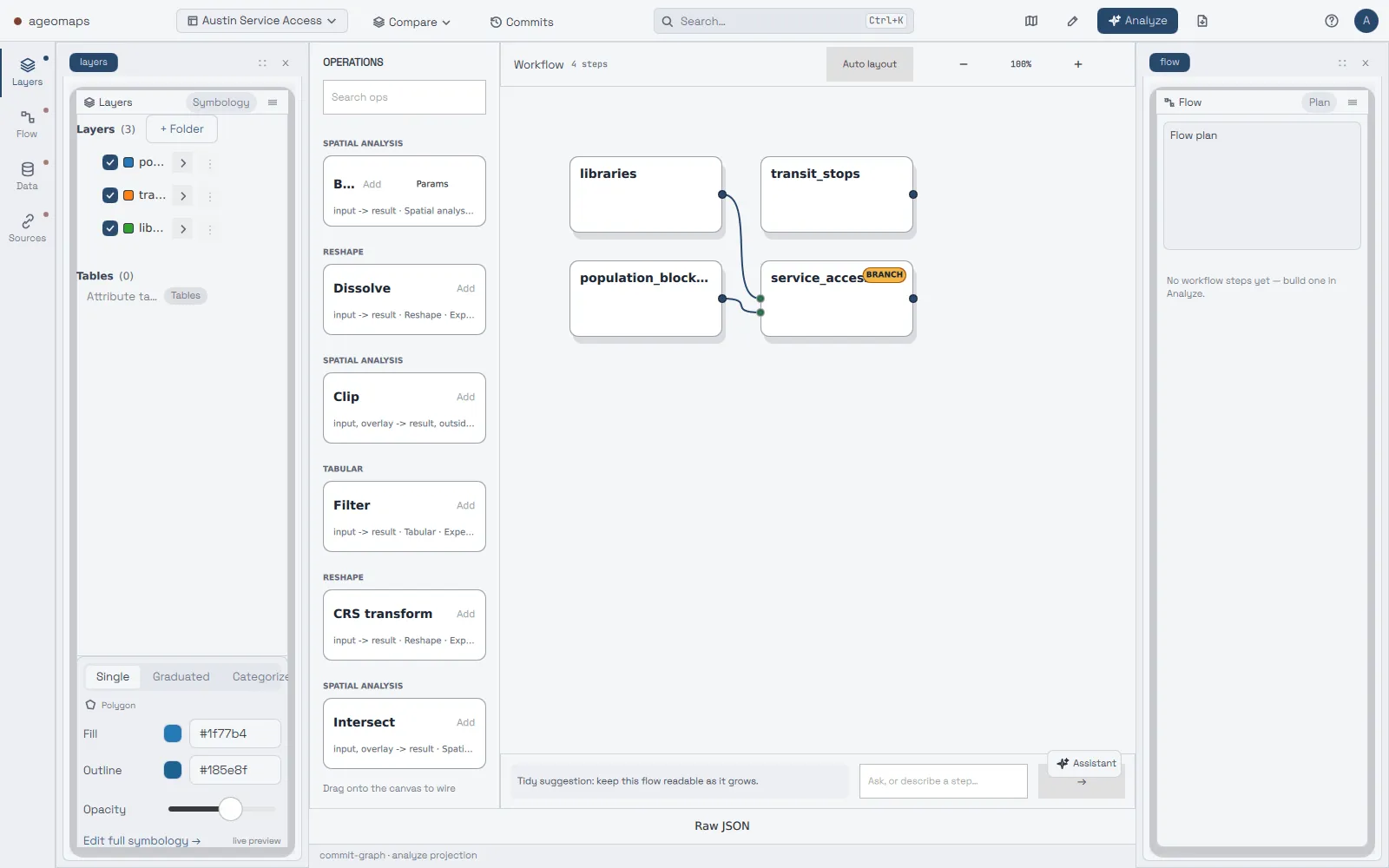Toggle visibility checkbox of po... layer
Image resolution: width=1389 pixels, height=868 pixels.
(110, 162)
